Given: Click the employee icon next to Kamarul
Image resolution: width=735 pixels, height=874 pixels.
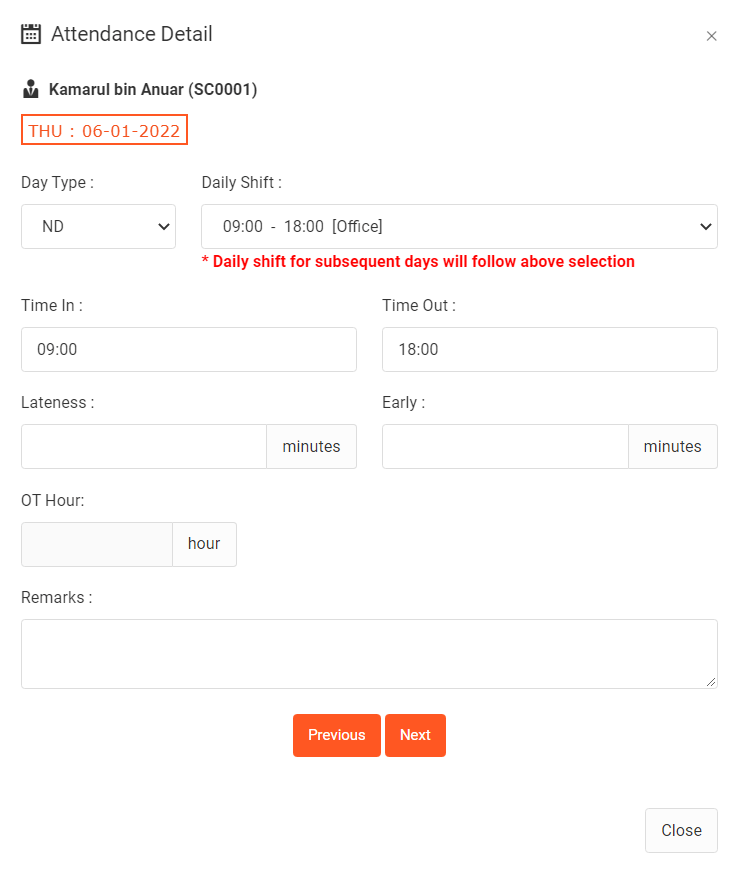Looking at the screenshot, I should (31, 89).
